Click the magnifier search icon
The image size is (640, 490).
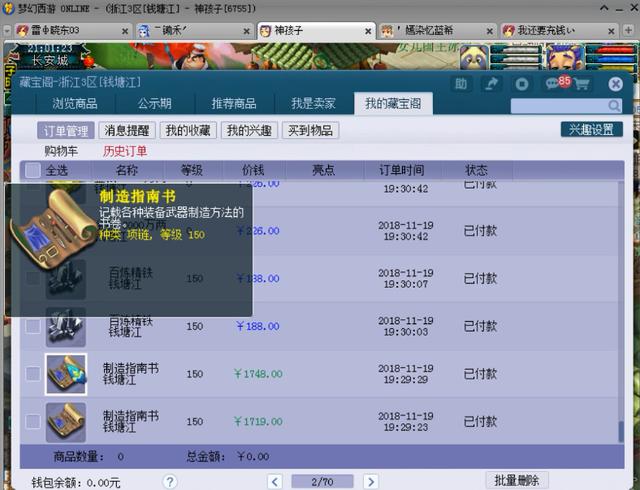[614, 106]
